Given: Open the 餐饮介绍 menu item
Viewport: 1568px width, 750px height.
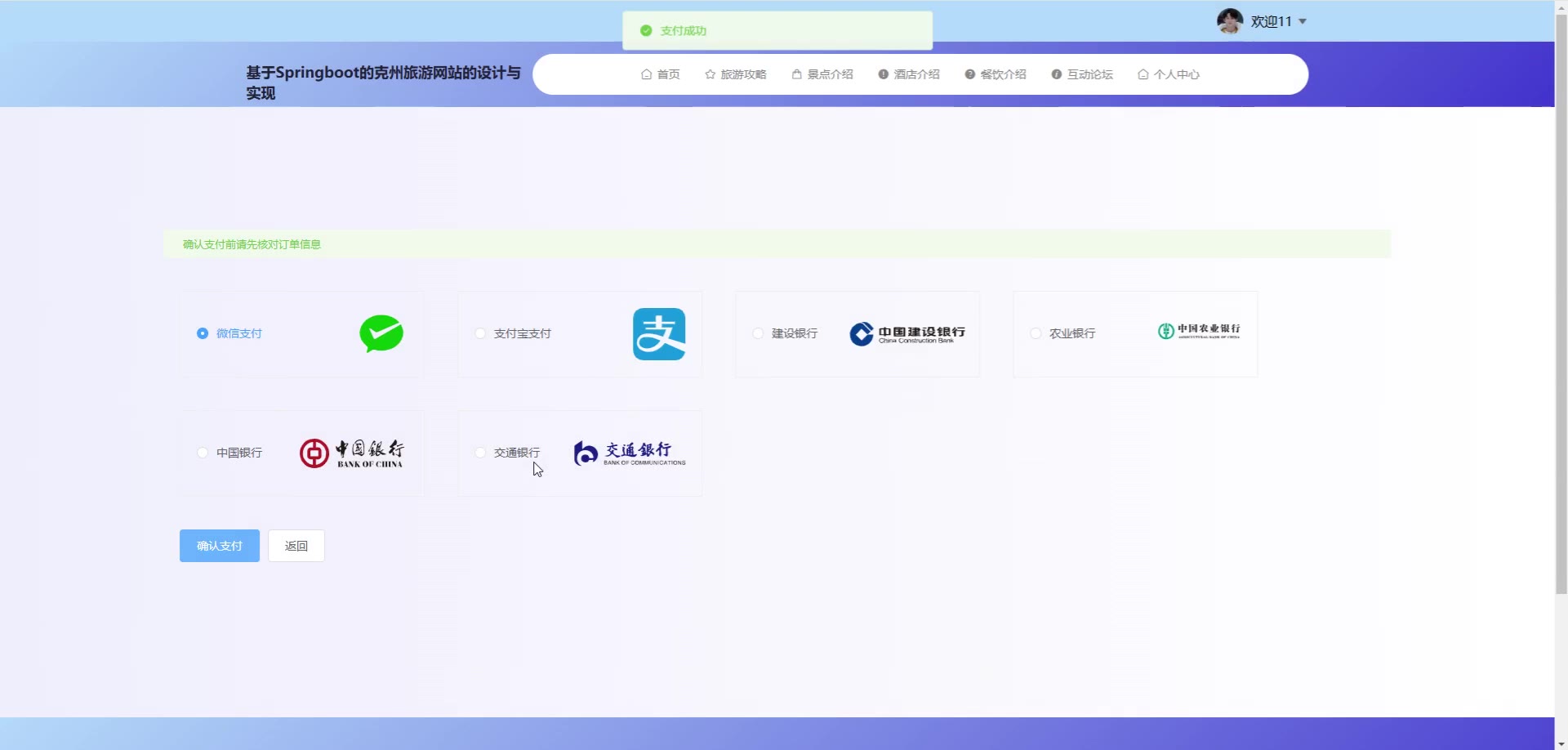Looking at the screenshot, I should (x=996, y=74).
